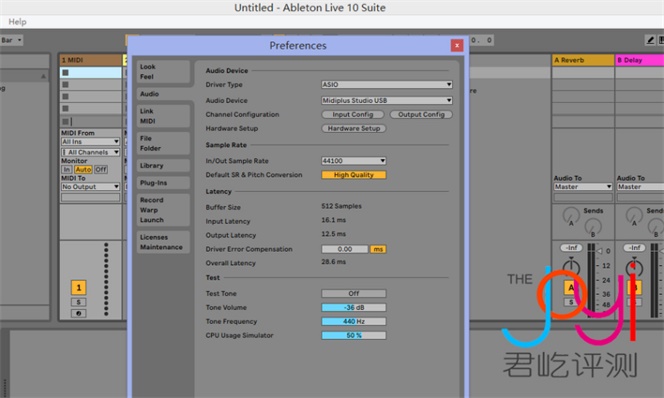Open B Delay Audio To Master dropdown
This screenshot has width=664, height=398.
(x=640, y=187)
